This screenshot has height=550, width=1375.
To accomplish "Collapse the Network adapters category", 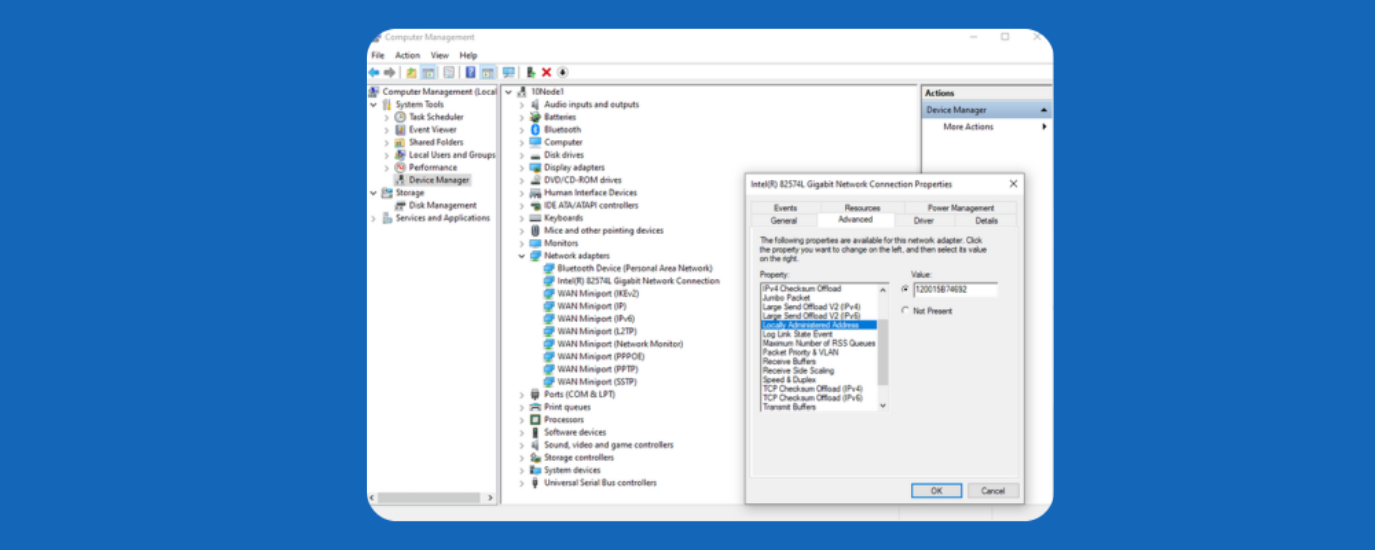I will 522,256.
